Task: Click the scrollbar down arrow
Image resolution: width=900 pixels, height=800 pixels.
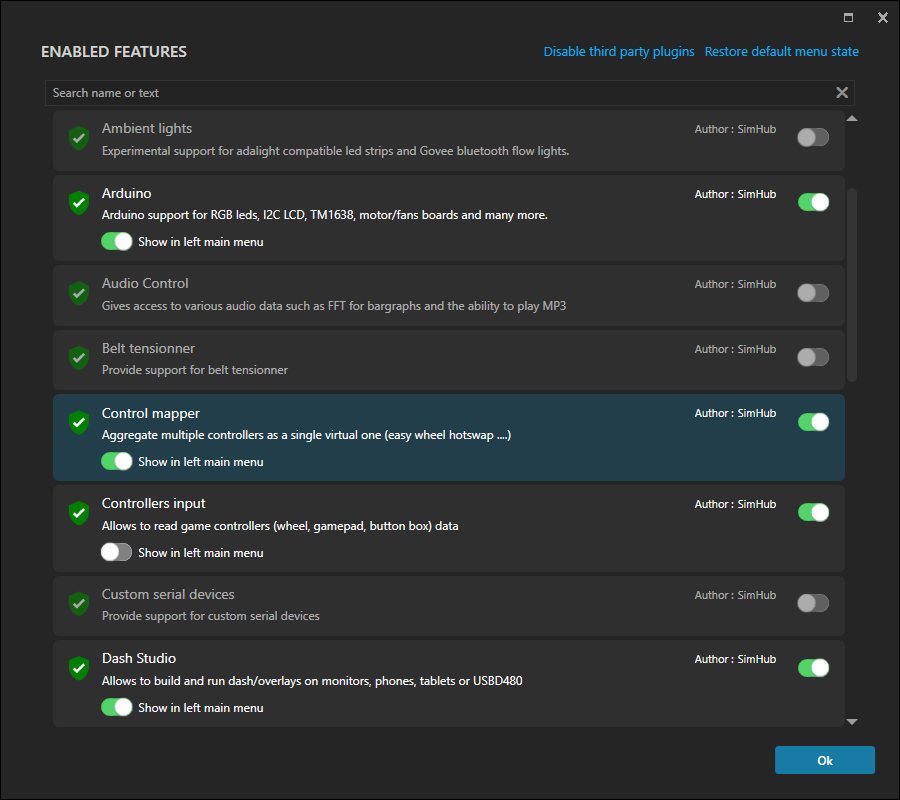Action: point(852,722)
